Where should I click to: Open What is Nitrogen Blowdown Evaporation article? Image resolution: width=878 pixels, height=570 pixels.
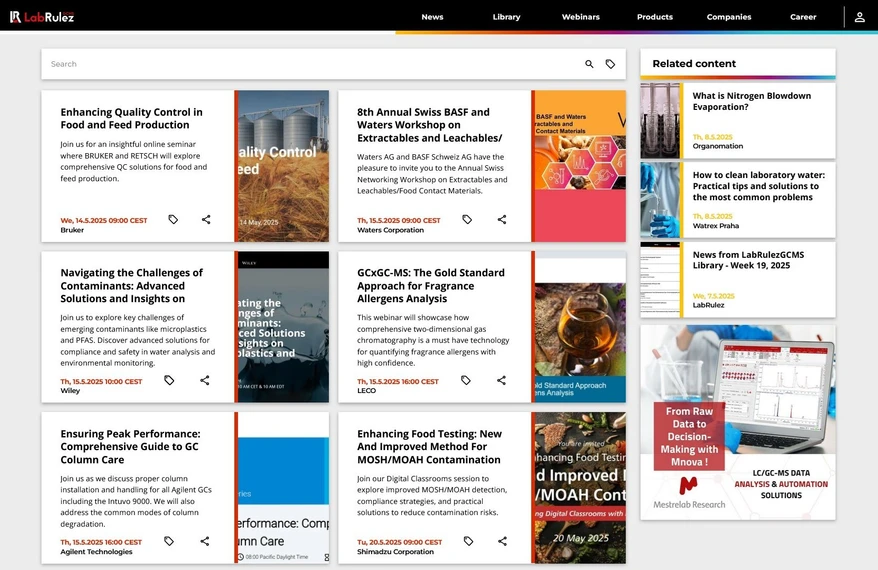point(751,101)
